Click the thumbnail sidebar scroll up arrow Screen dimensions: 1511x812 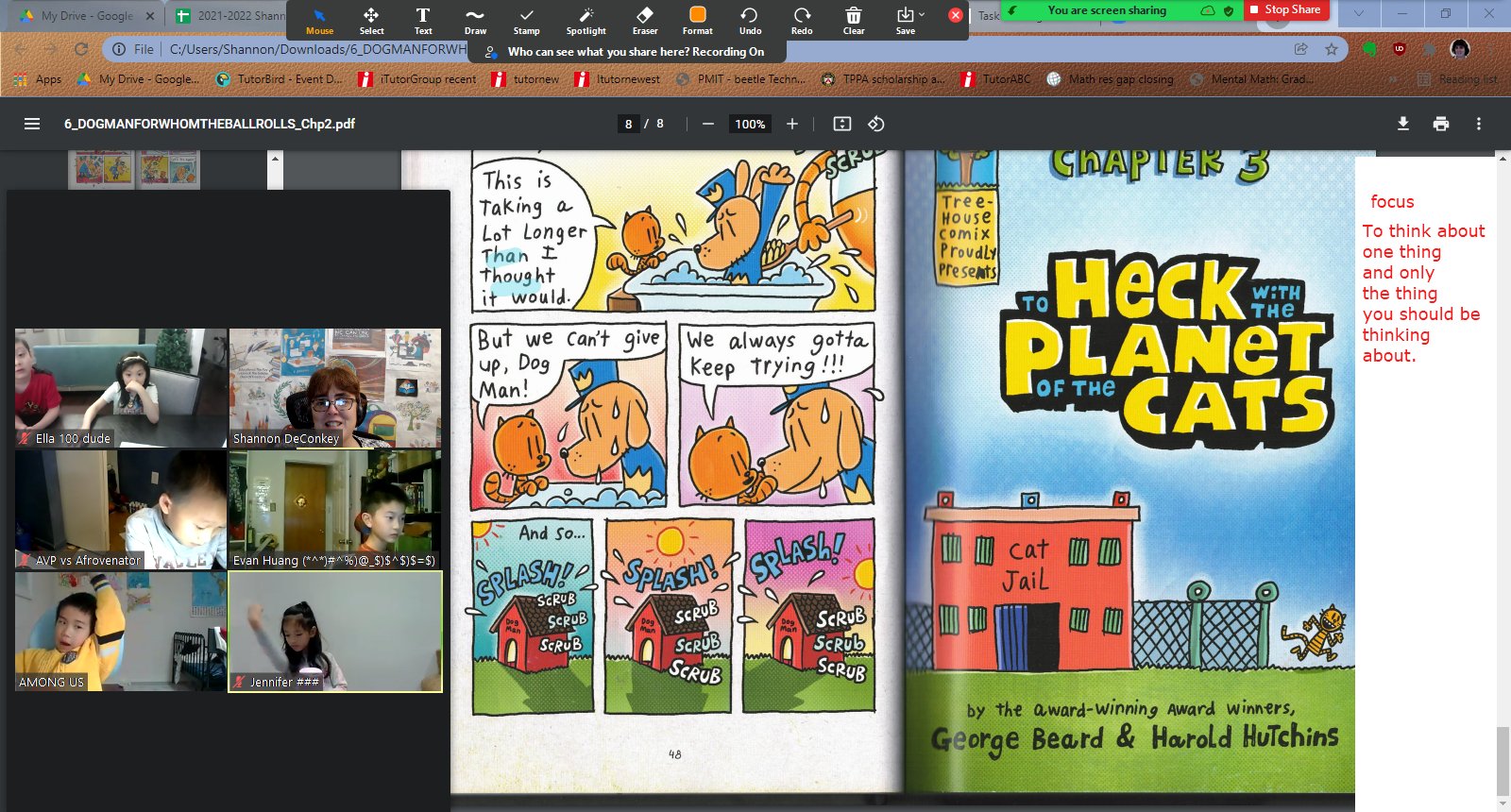tap(276, 158)
